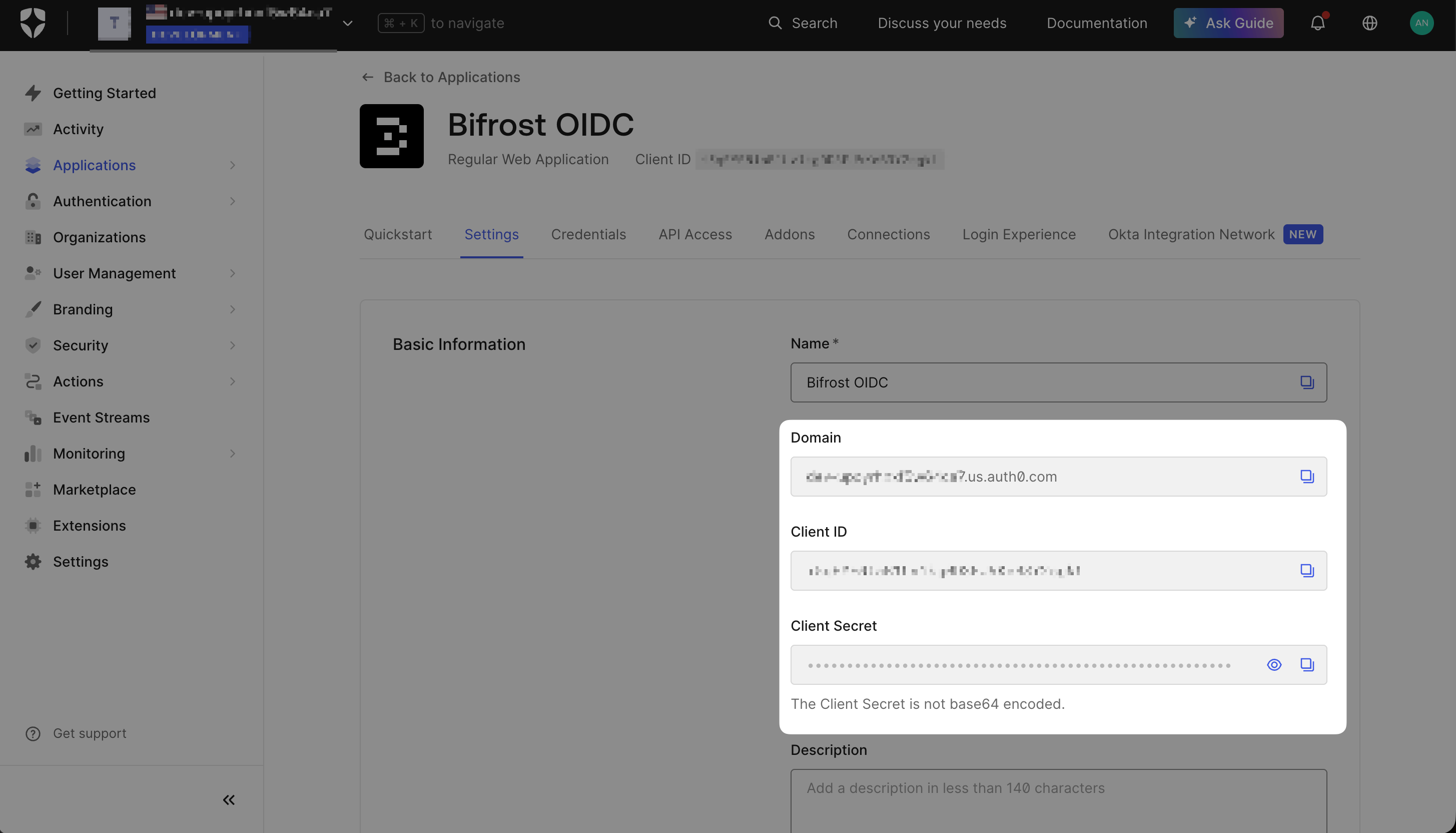Click the globe language icon
Image resolution: width=1456 pixels, height=833 pixels.
coord(1369,23)
